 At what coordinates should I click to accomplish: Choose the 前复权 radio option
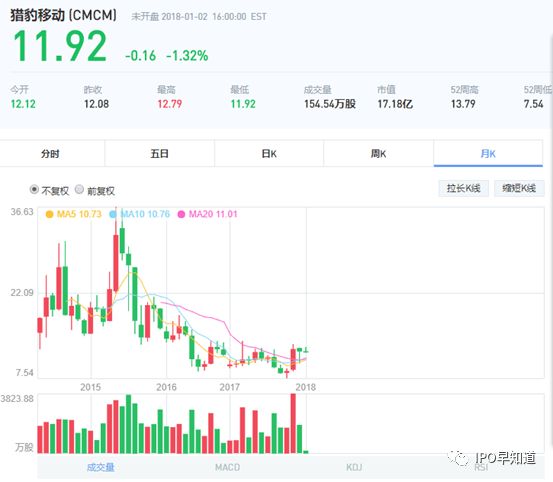pos(79,189)
